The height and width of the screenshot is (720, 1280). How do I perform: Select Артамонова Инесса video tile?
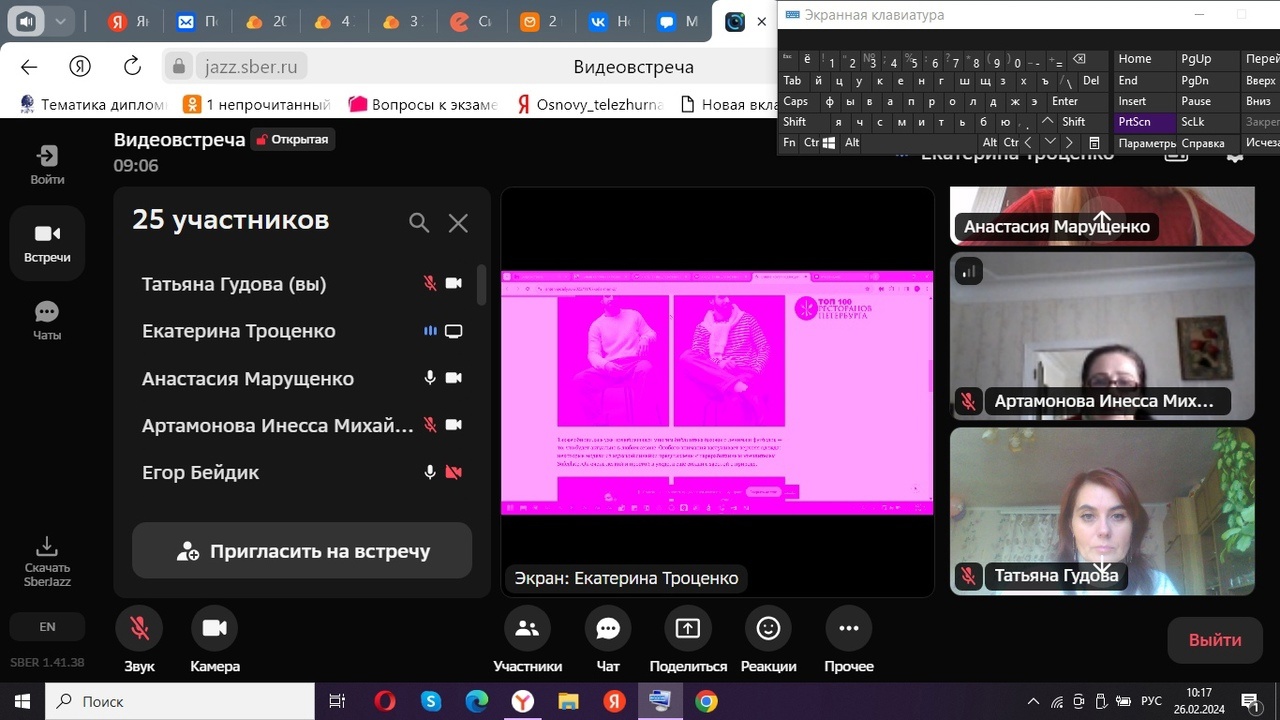(x=1102, y=336)
